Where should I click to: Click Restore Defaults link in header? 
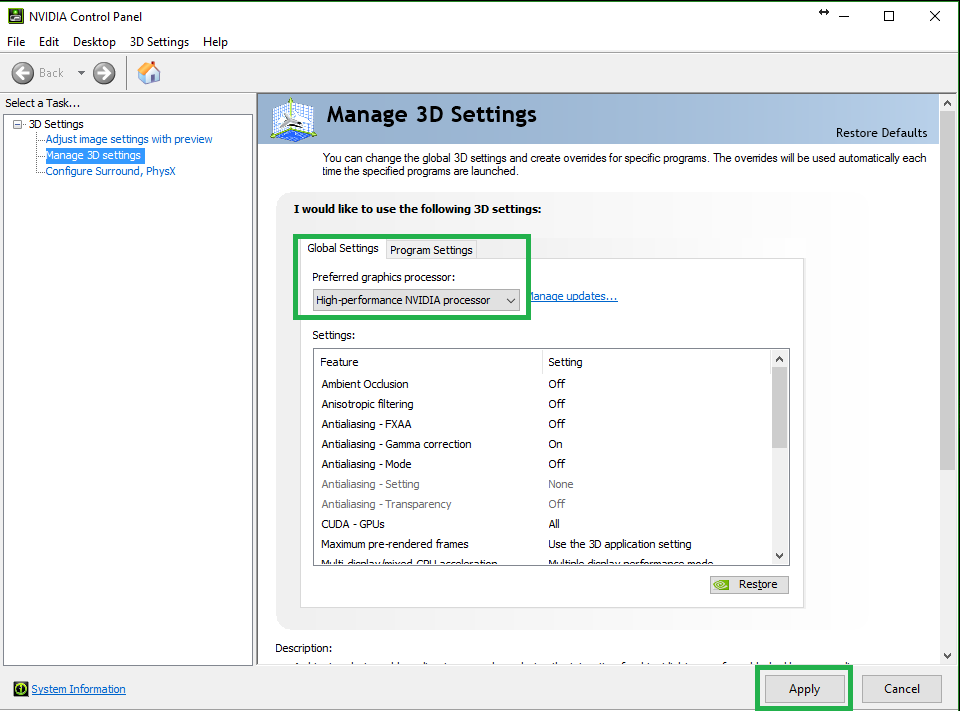tap(881, 133)
